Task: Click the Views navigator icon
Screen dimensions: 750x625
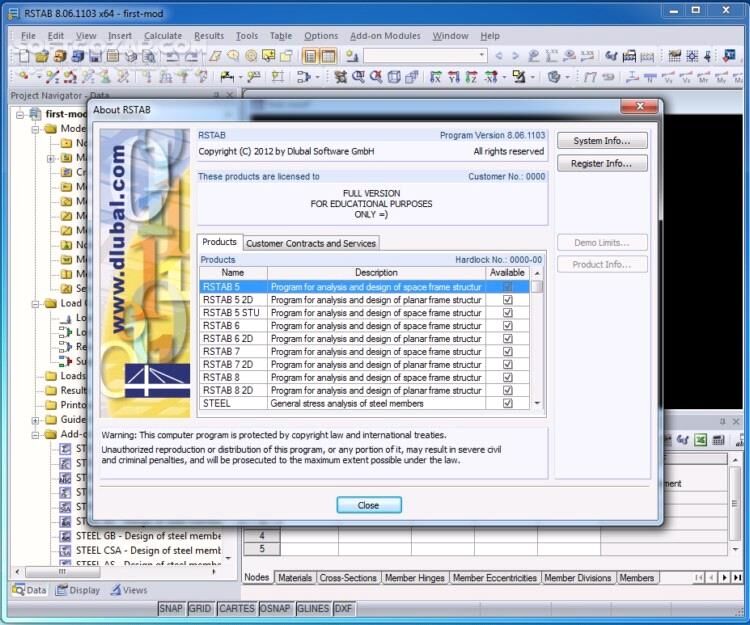Action: (114, 590)
